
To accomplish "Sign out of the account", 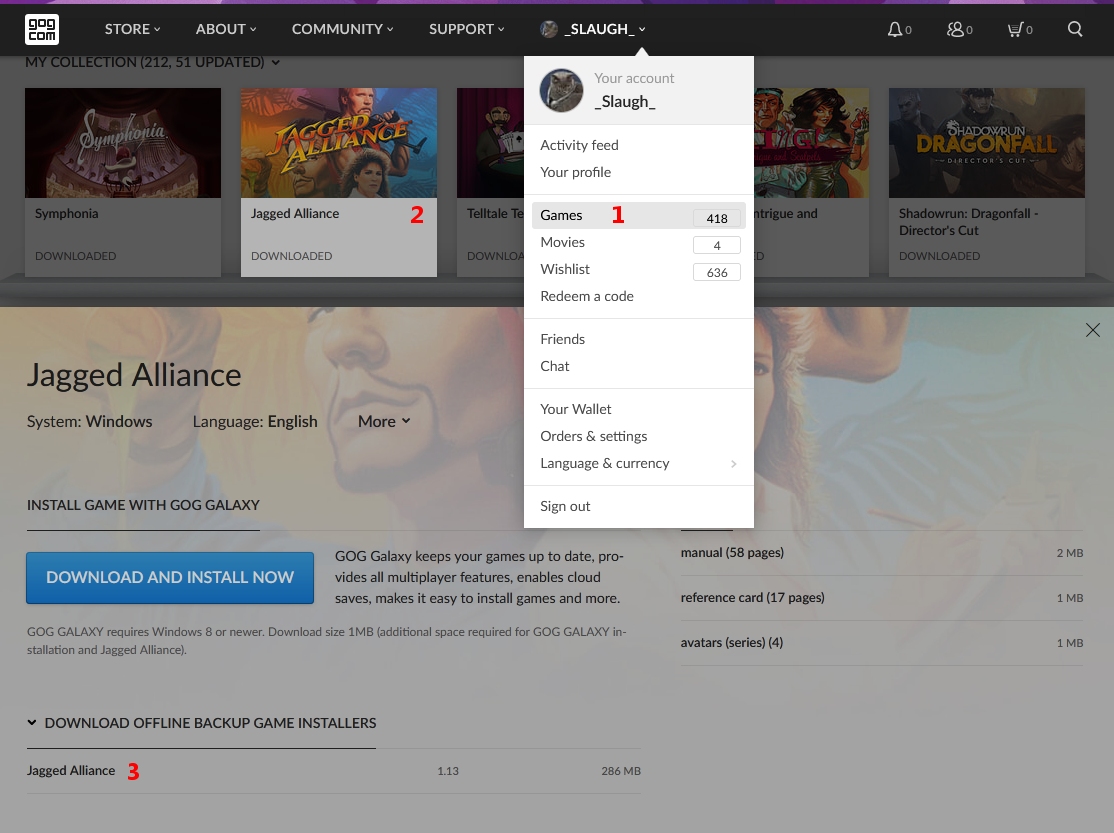I will [565, 506].
